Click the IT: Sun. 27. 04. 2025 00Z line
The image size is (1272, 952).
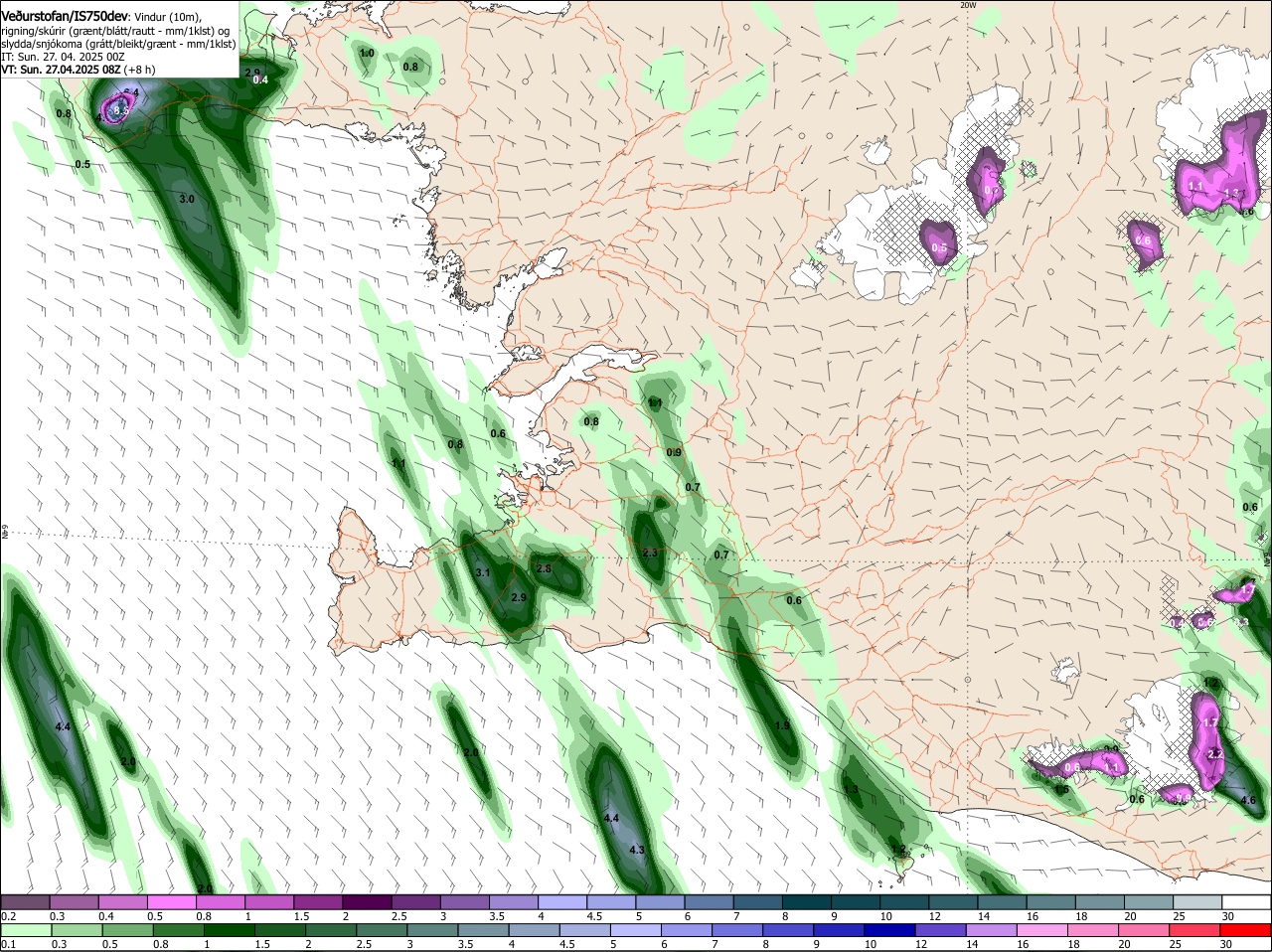tap(63, 57)
